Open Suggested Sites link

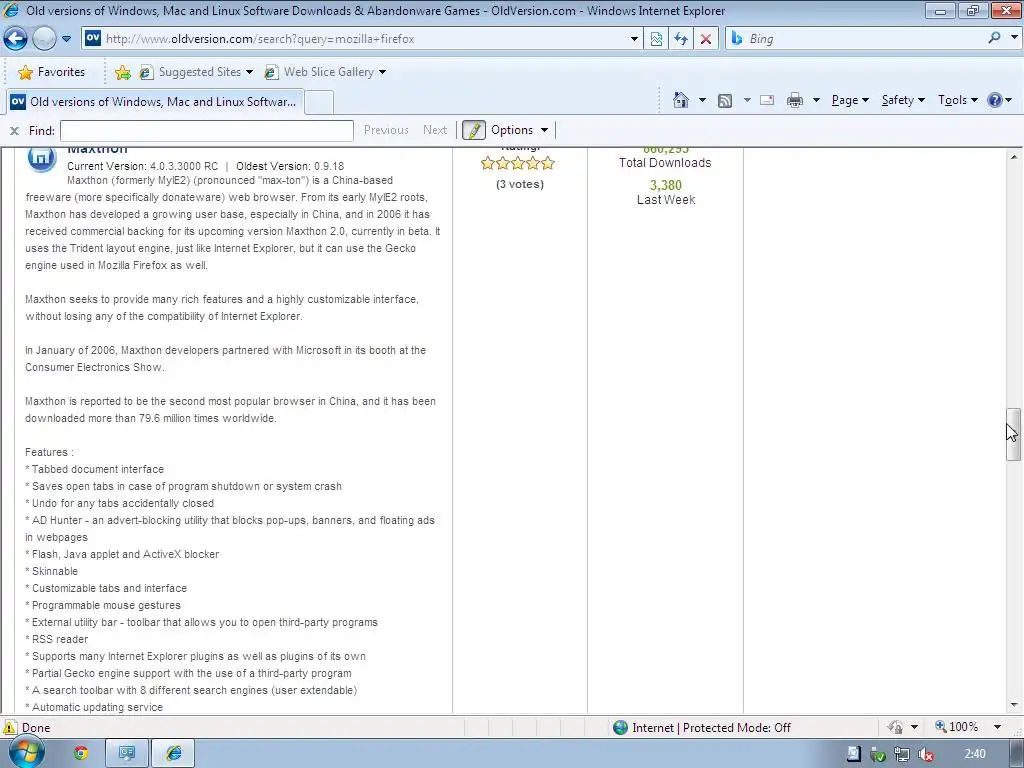(195, 72)
